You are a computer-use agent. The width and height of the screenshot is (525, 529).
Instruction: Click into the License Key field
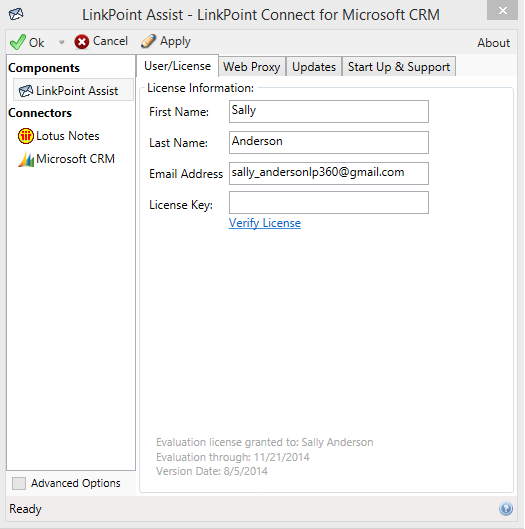[329, 202]
